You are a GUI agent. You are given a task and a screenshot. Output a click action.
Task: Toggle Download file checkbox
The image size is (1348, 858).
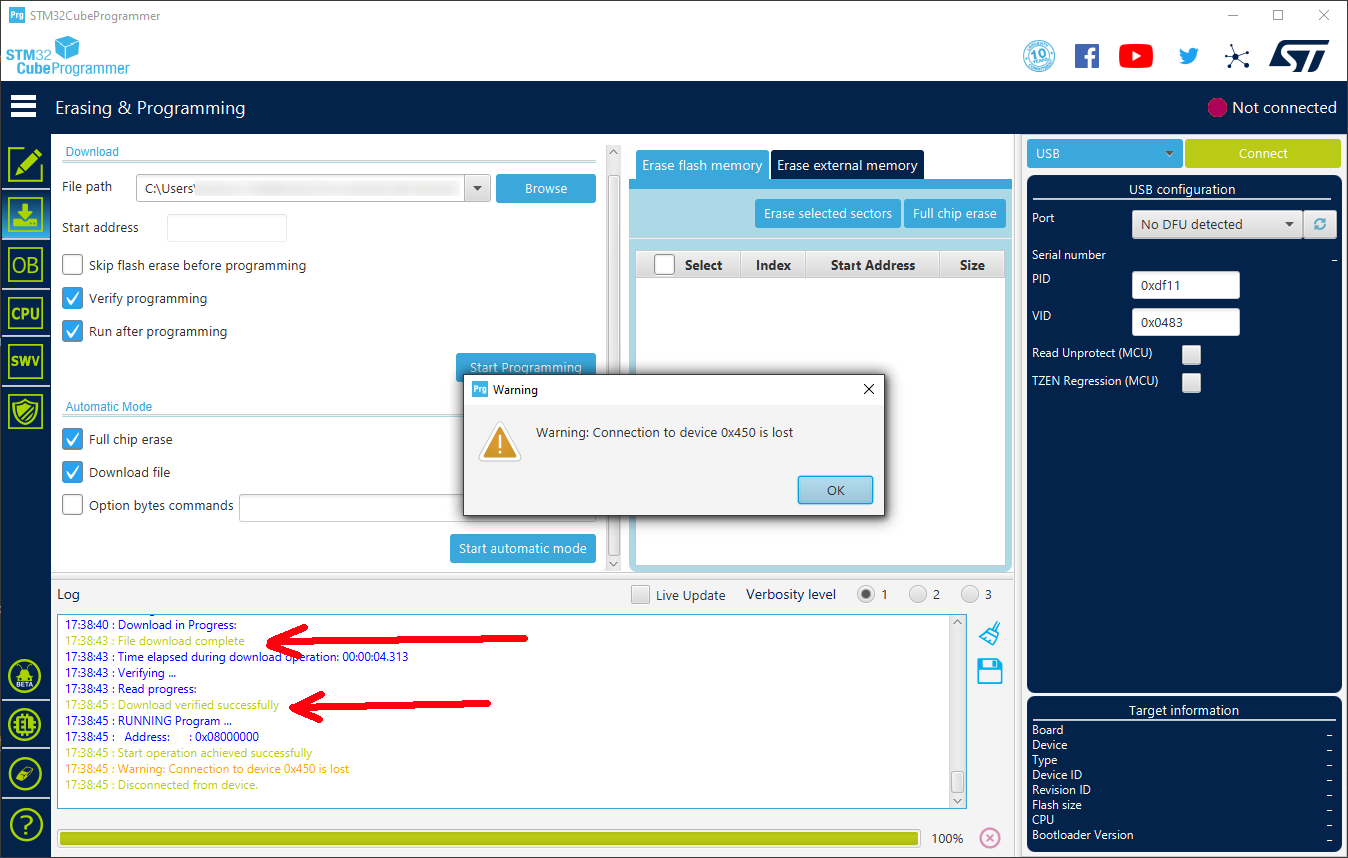coord(72,472)
